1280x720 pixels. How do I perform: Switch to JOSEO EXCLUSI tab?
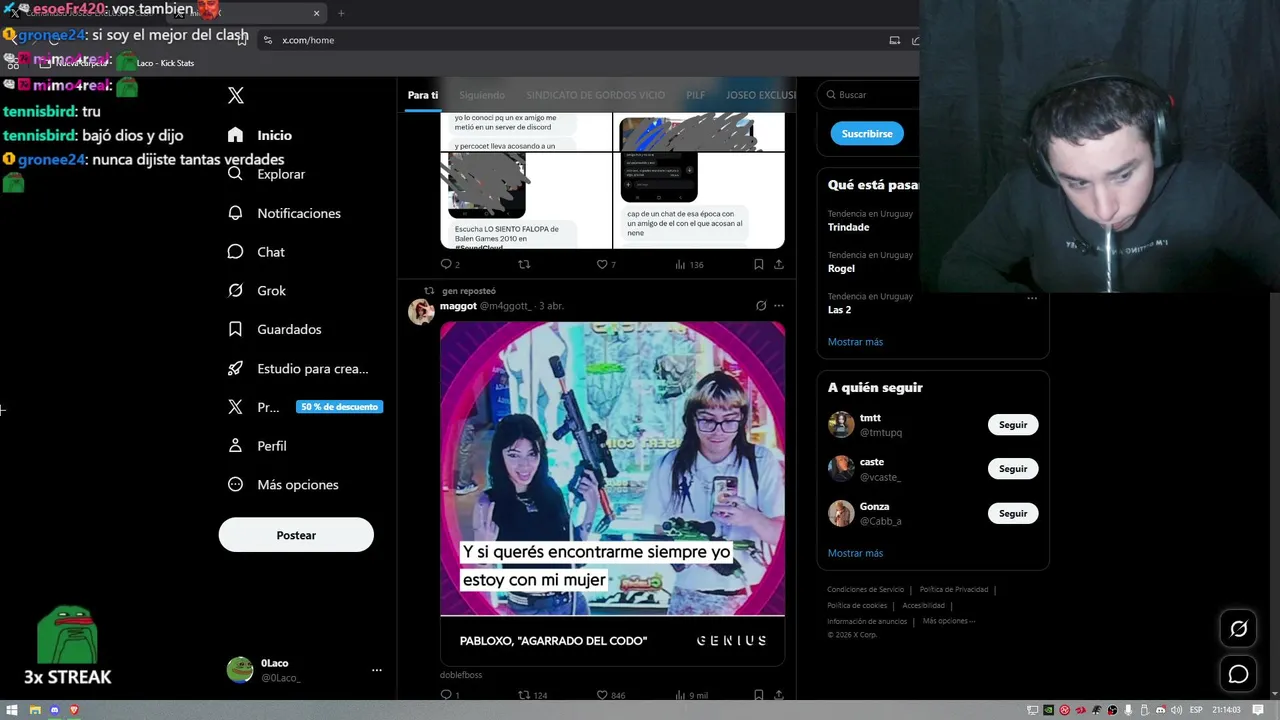click(x=761, y=95)
